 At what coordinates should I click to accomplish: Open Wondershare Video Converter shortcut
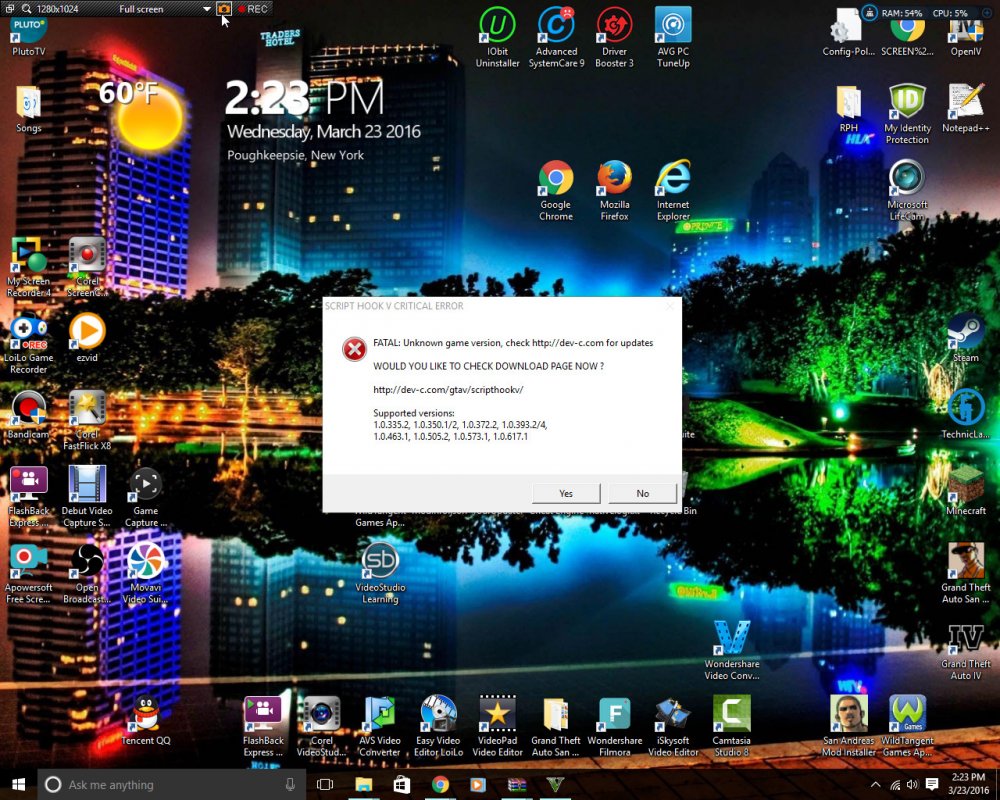click(732, 649)
